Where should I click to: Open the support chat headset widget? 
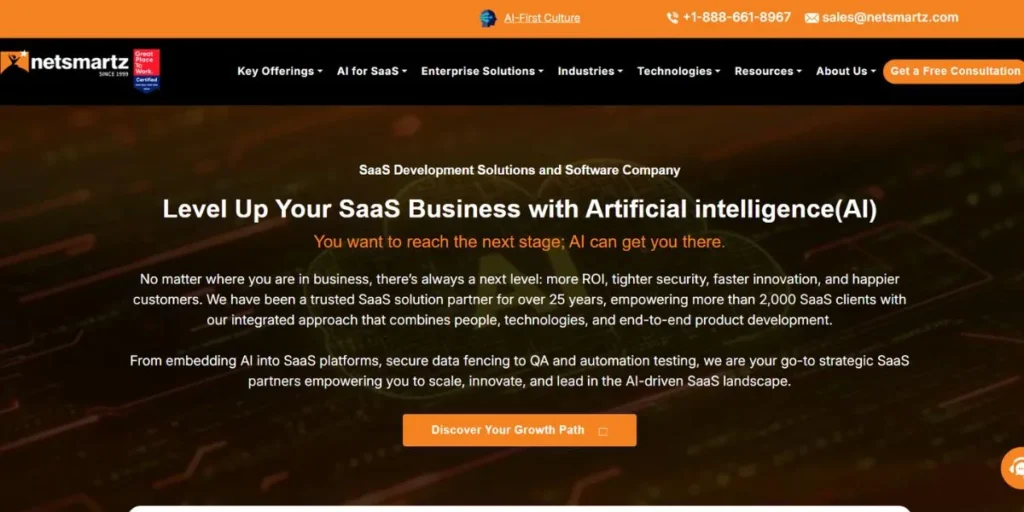point(1015,467)
